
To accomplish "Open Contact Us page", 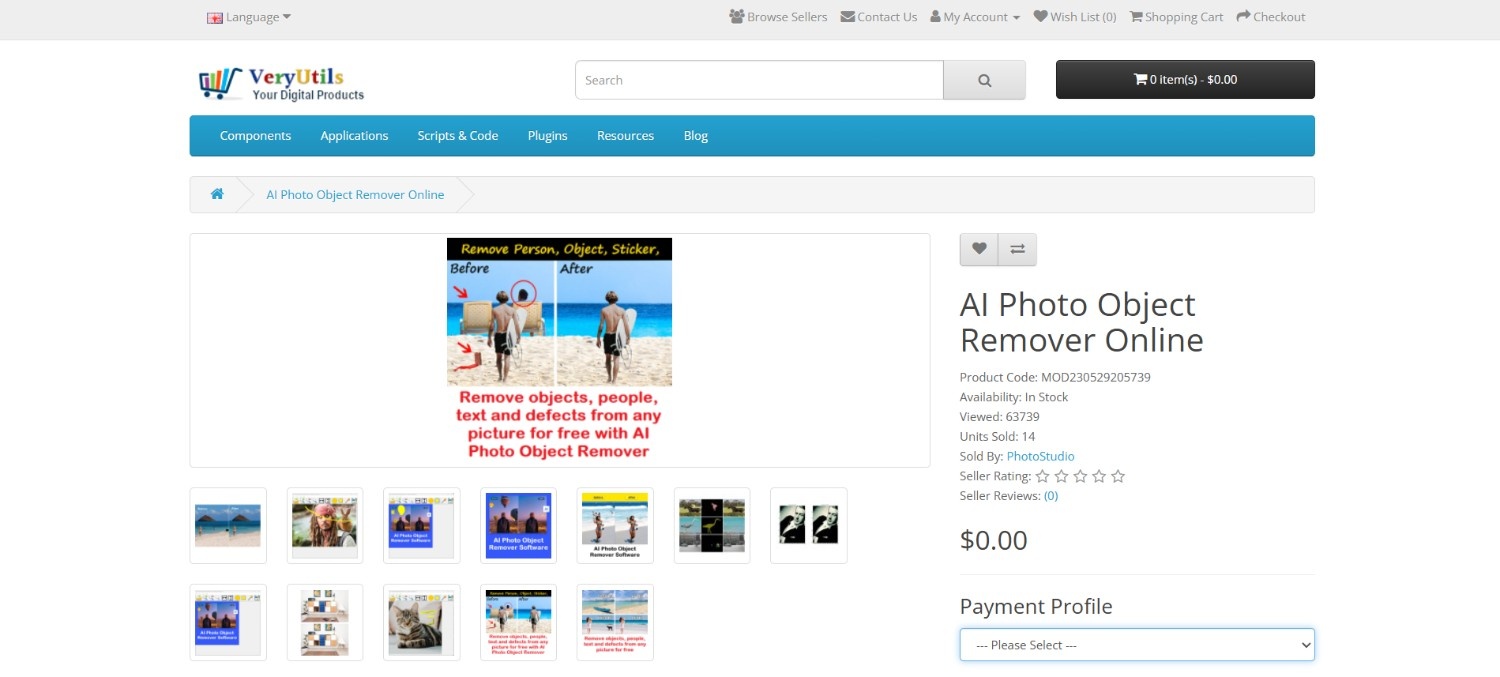I will (x=879, y=17).
